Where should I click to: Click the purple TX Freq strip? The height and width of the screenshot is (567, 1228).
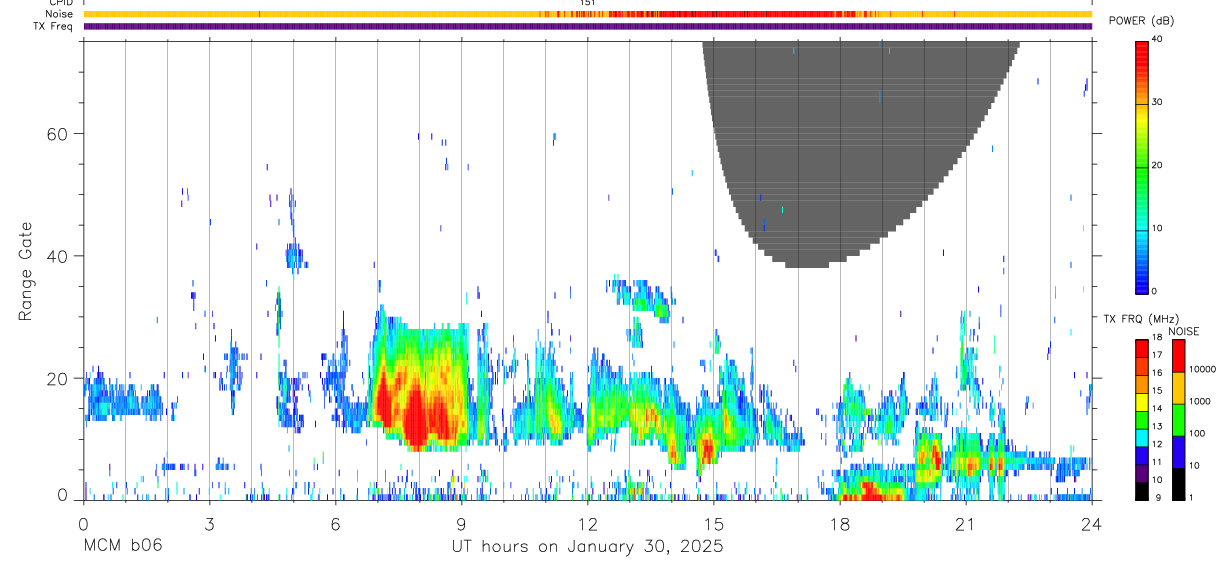point(587,26)
